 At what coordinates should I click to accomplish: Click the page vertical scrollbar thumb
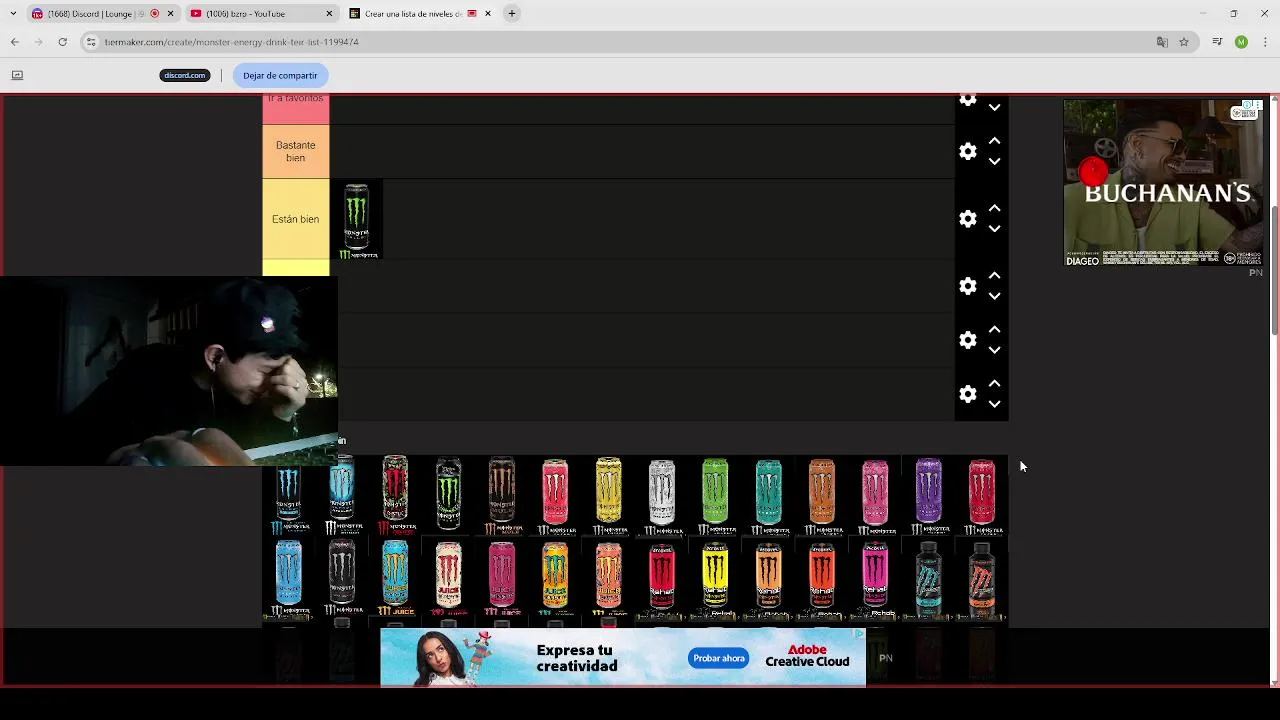coord(1274,270)
